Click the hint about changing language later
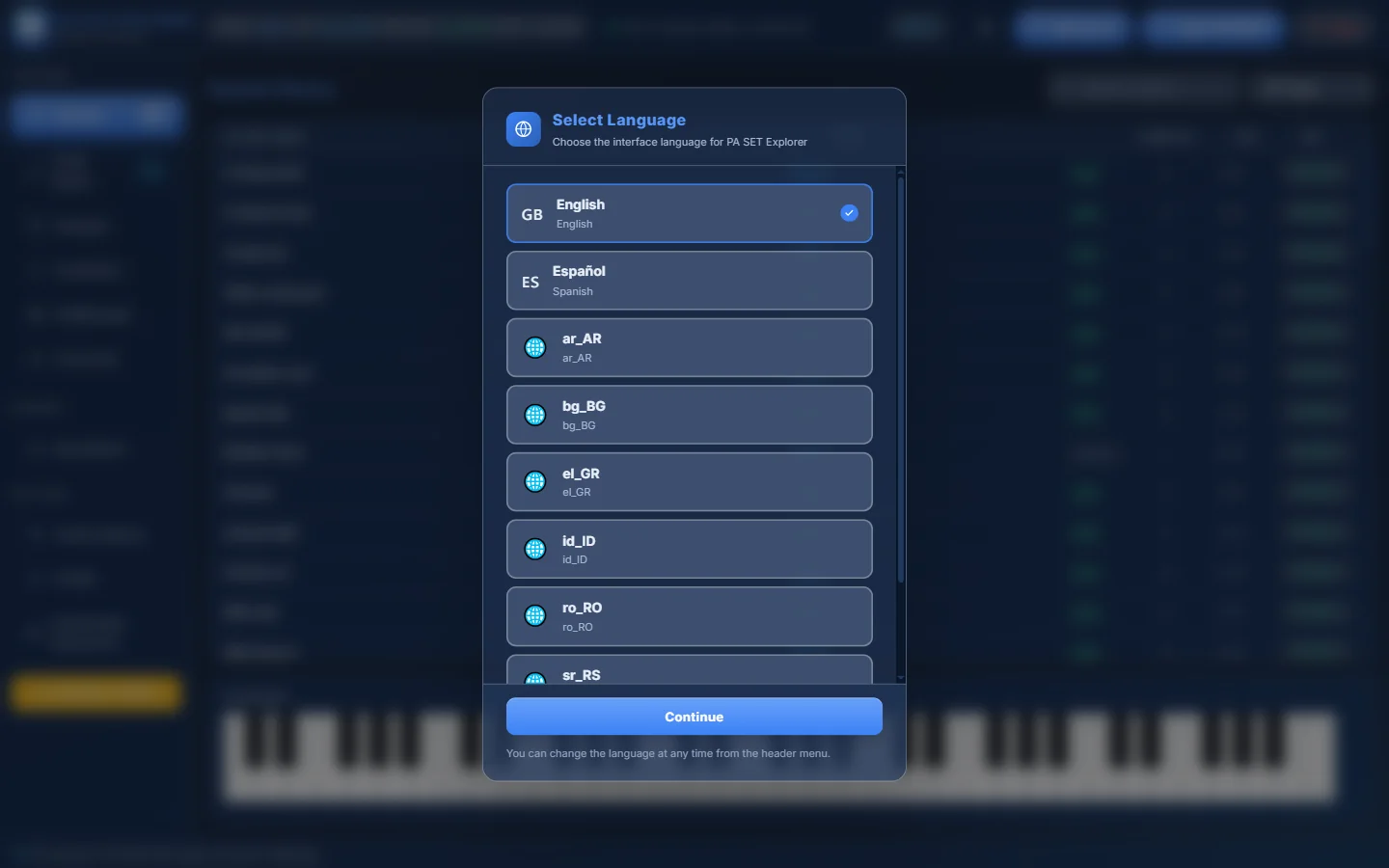 (x=668, y=753)
